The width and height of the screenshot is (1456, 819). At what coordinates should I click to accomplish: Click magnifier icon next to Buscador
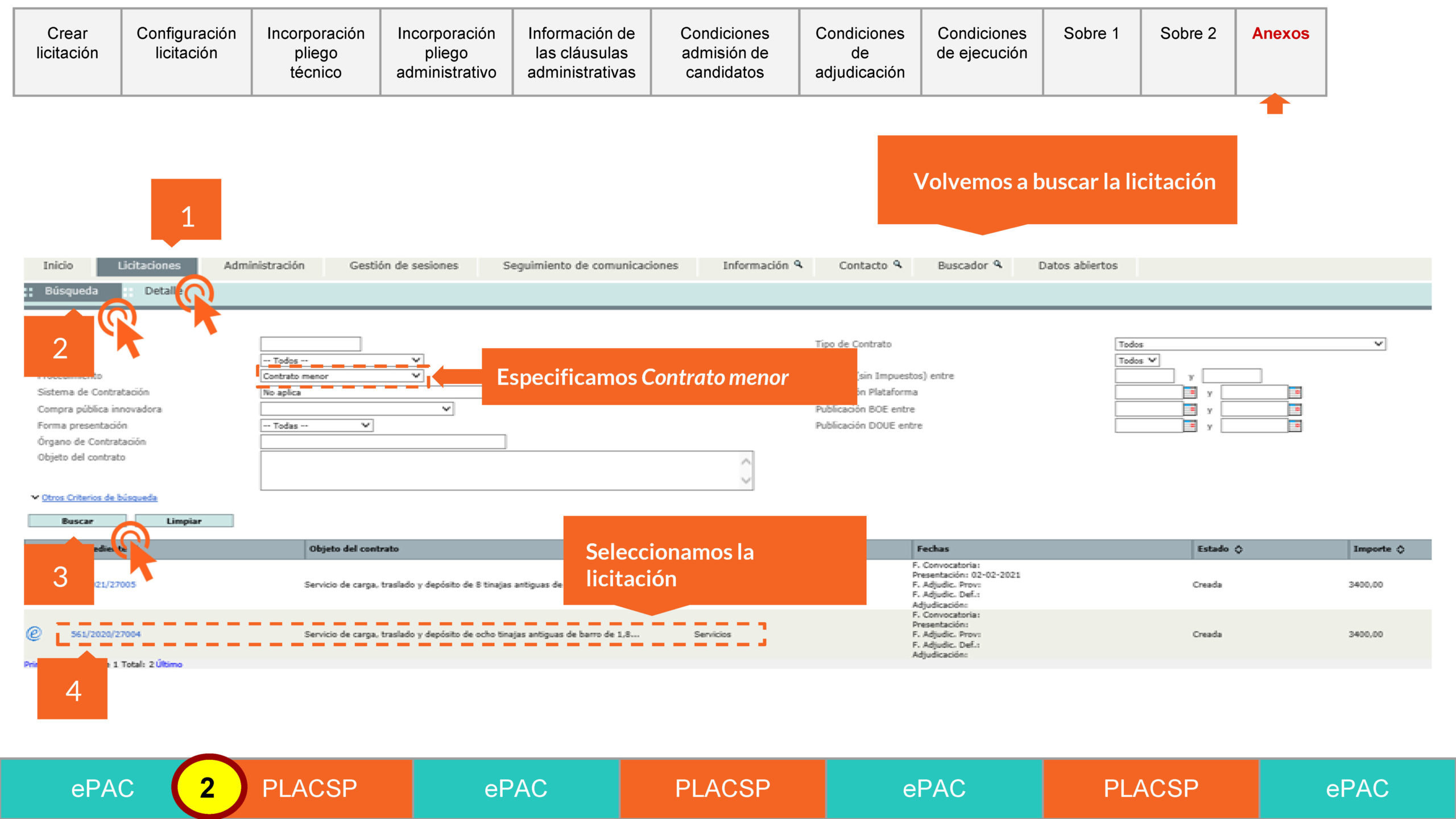pyautogui.click(x=998, y=264)
